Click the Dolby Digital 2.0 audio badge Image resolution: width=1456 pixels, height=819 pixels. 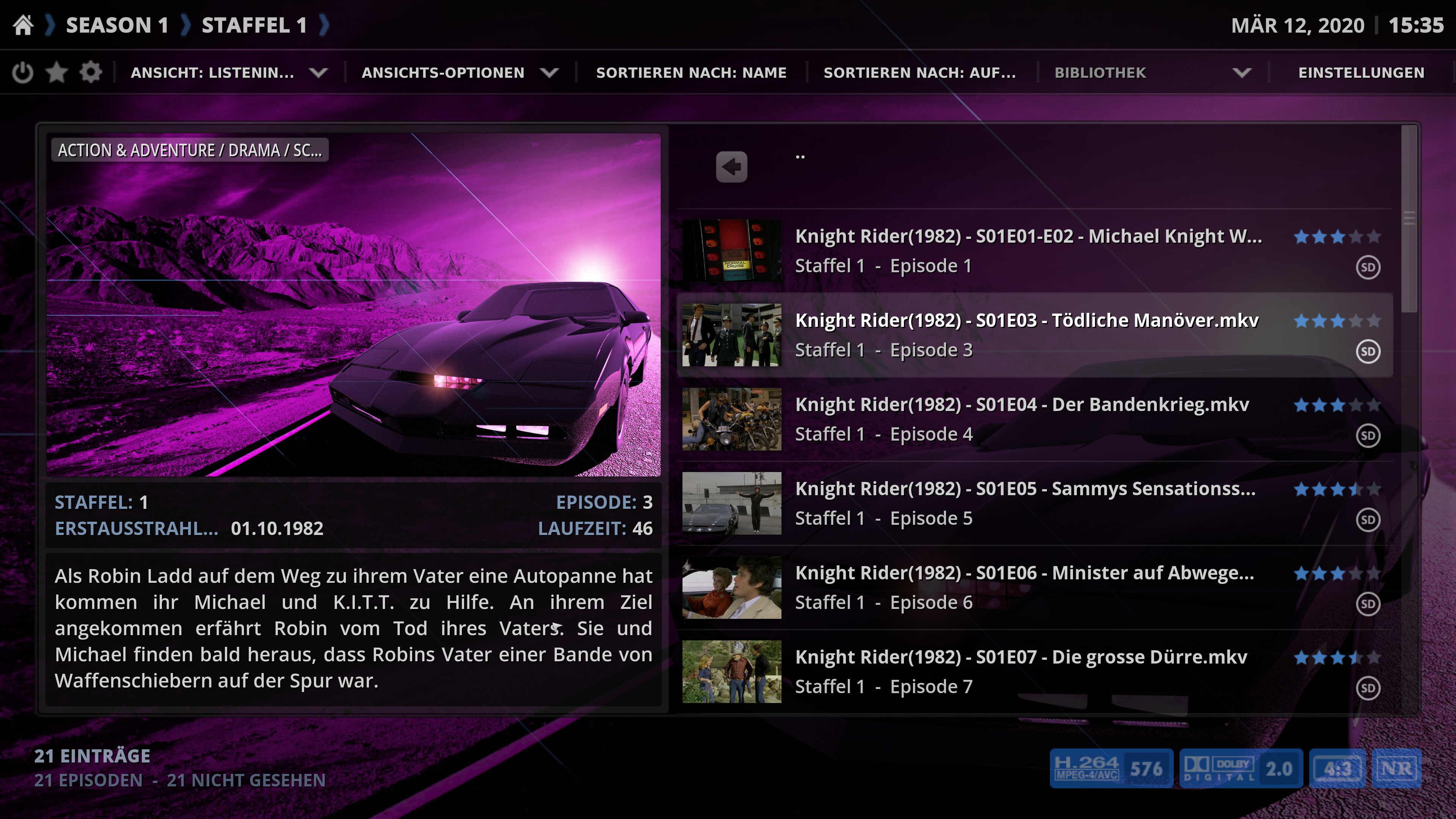click(x=1241, y=769)
